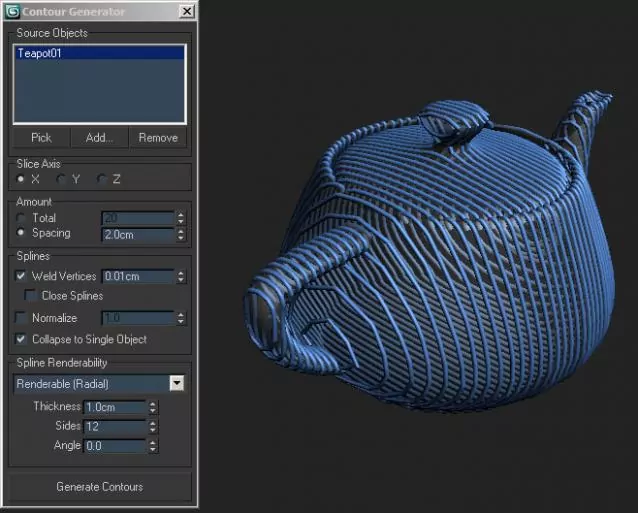Disable Collapse to Single Object
The height and width of the screenshot is (513, 638).
tap(22, 339)
